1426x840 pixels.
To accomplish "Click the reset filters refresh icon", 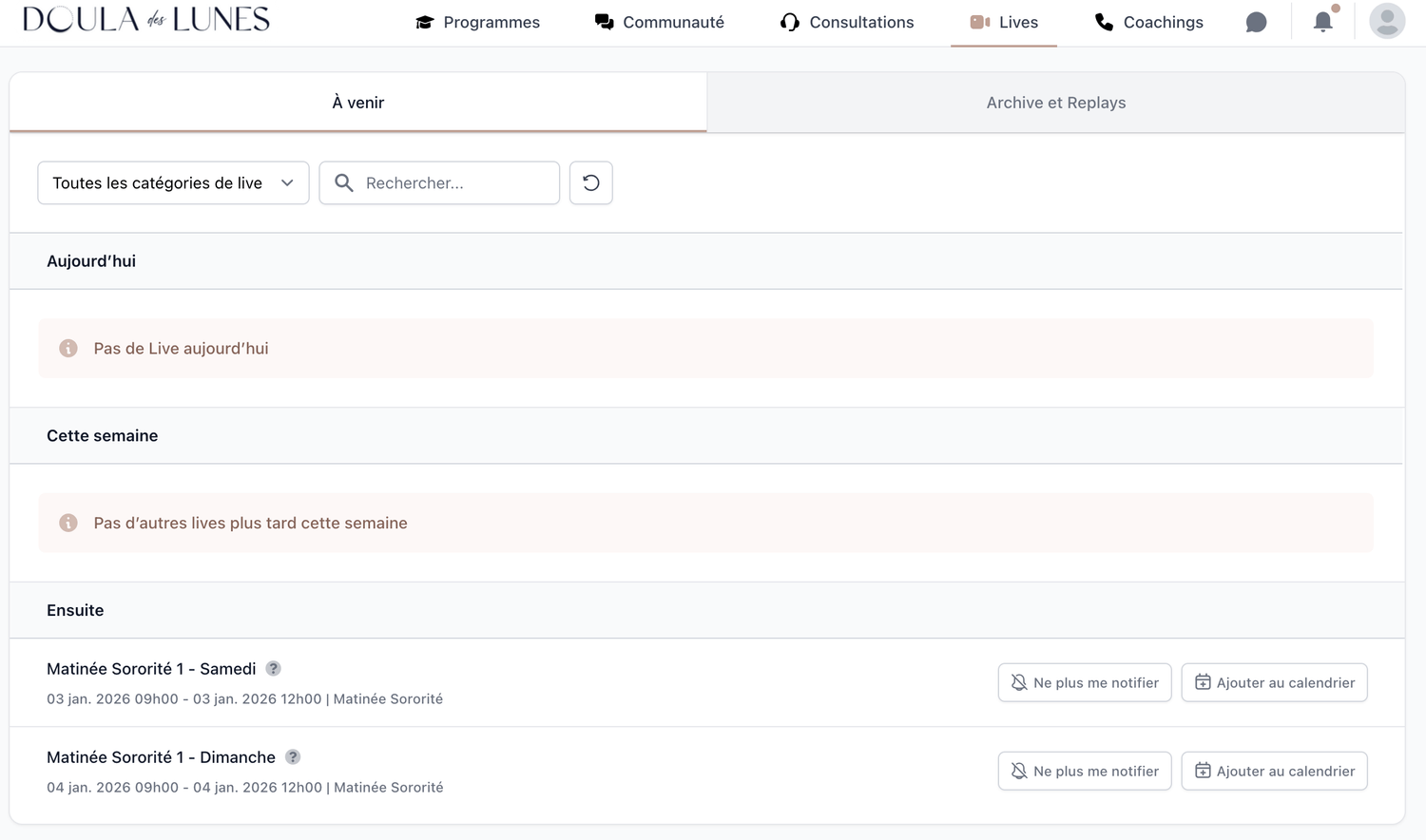I will click(x=590, y=182).
